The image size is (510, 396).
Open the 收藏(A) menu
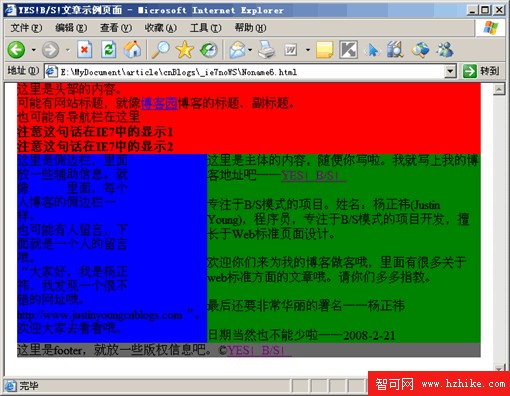(x=160, y=28)
